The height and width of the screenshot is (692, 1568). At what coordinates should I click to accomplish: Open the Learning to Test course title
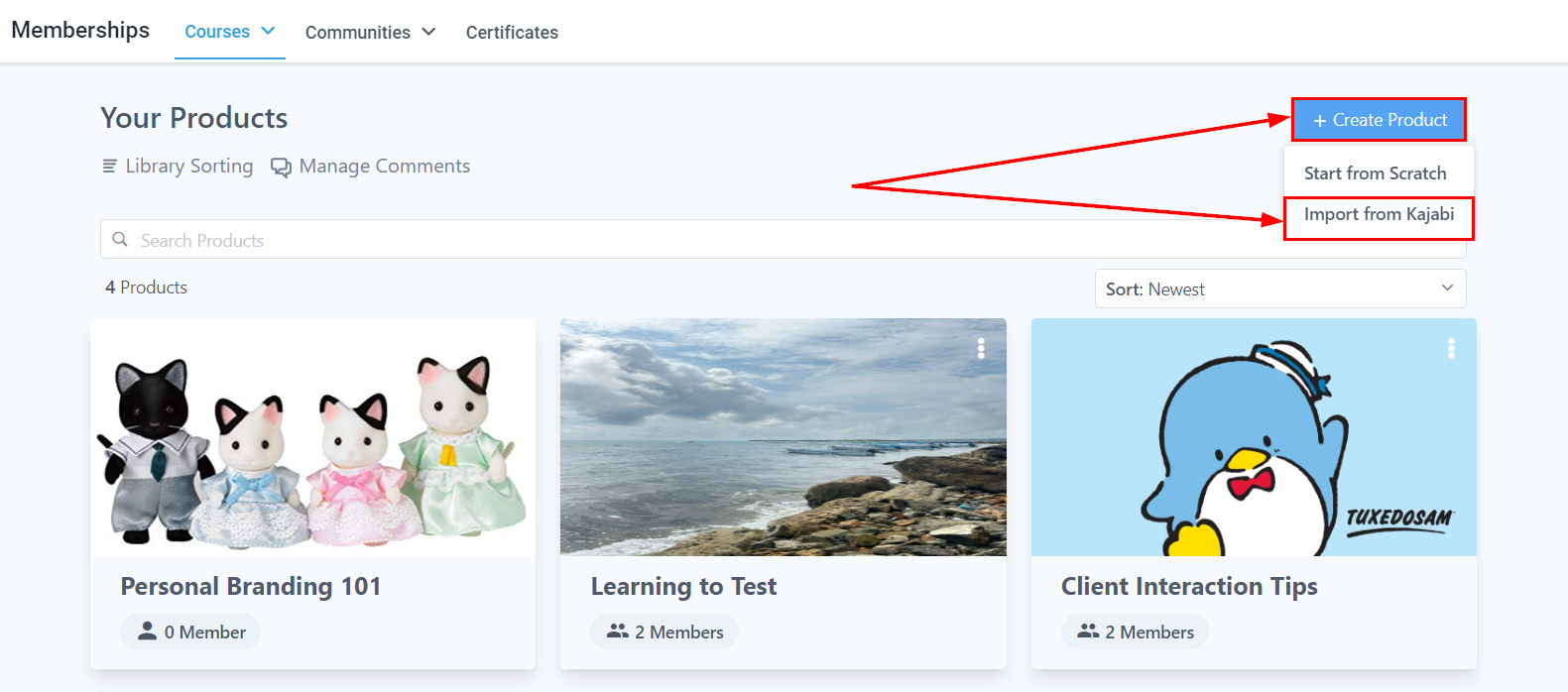click(683, 587)
